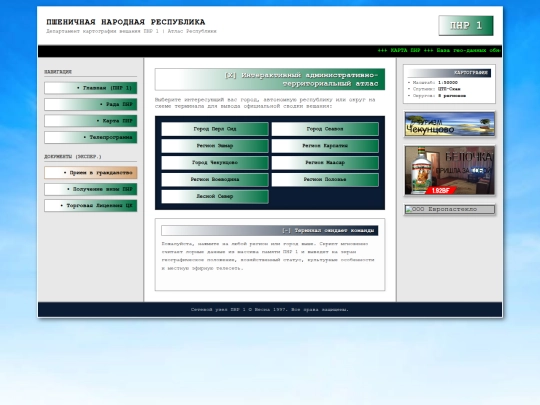The width and height of the screenshot is (540, 405).
Task: Choose the Регион Карпатия button
Action: [325, 146]
